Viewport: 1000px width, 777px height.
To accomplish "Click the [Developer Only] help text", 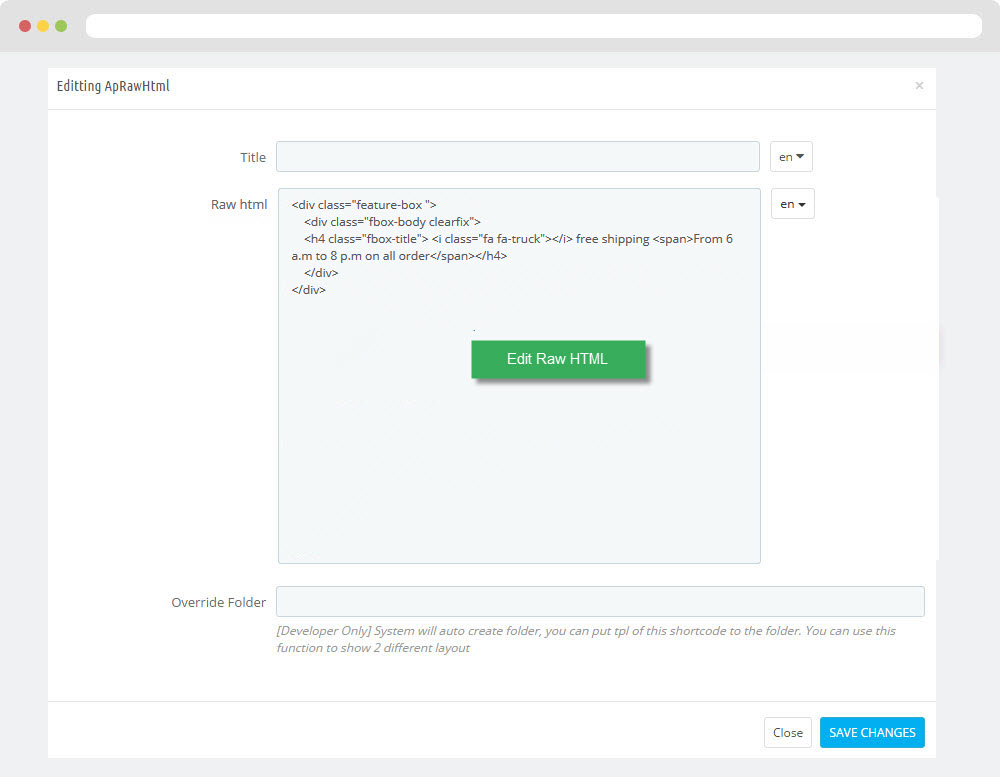I will click(585, 639).
